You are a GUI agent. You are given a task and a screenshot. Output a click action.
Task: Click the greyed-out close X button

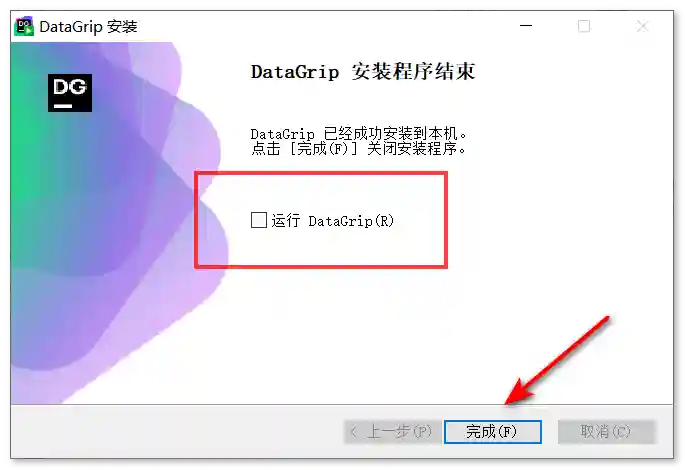point(643,26)
